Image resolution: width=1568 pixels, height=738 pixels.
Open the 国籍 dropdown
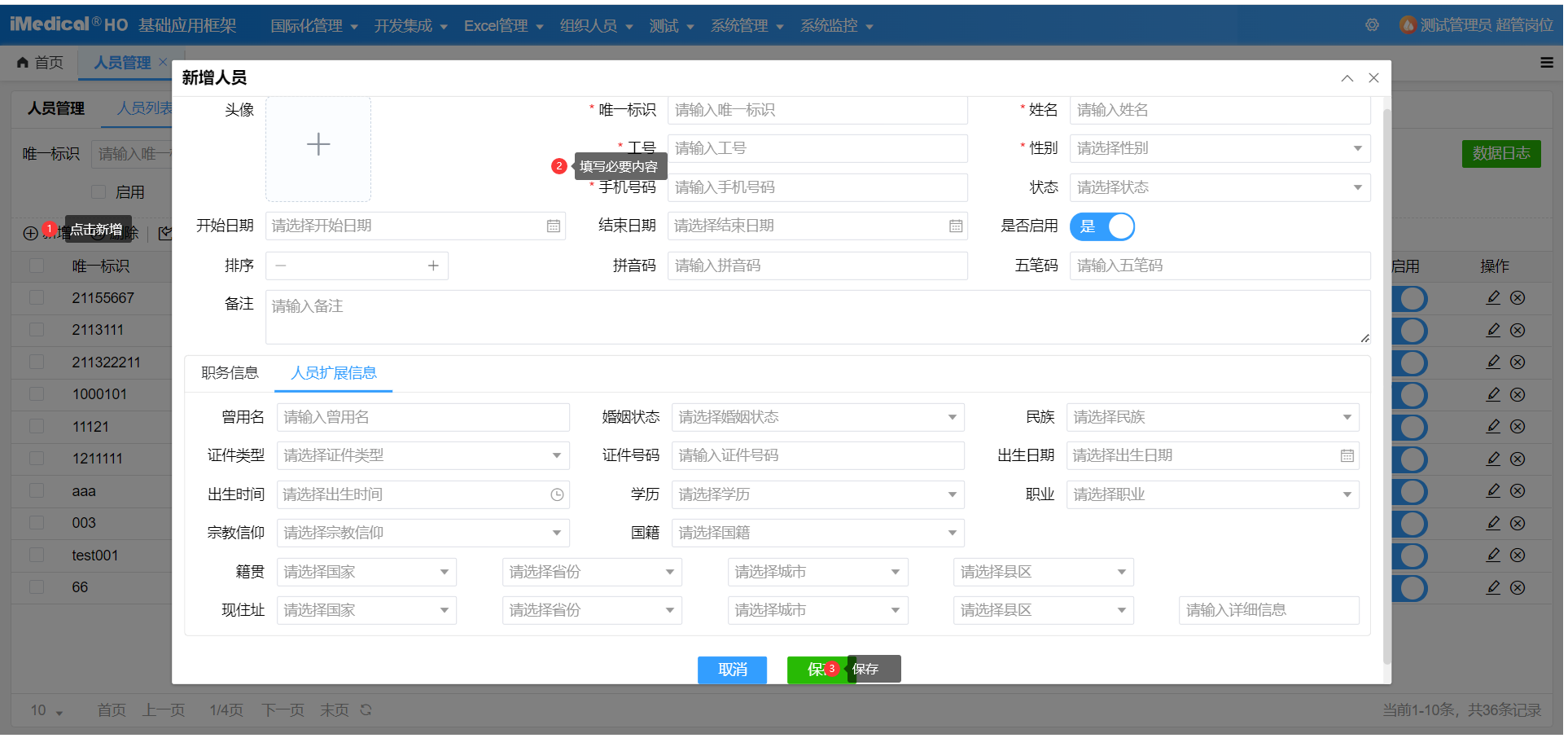click(817, 533)
